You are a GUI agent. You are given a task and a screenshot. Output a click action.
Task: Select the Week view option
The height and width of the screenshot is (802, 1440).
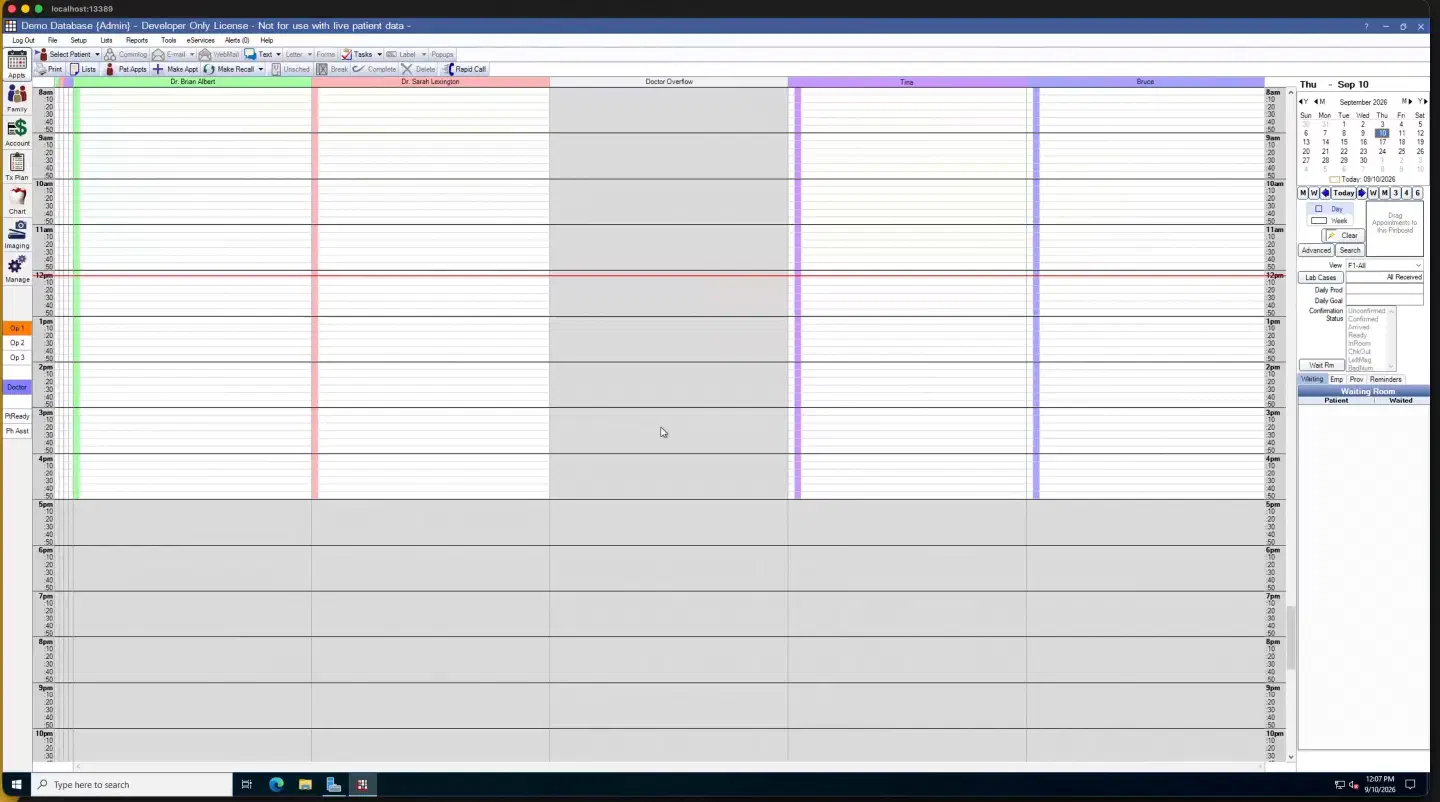[x=1330, y=220]
